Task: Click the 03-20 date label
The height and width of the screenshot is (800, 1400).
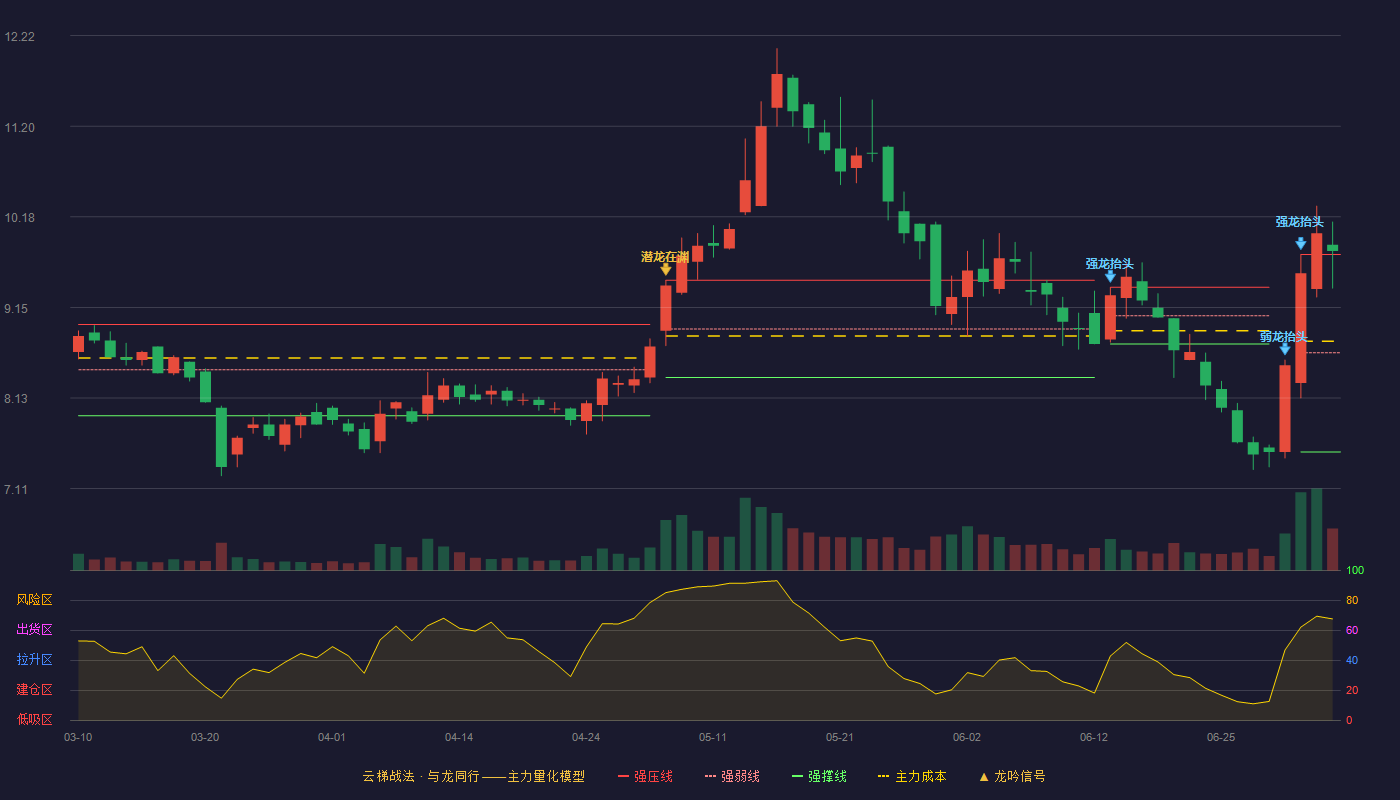Action: click(x=205, y=737)
